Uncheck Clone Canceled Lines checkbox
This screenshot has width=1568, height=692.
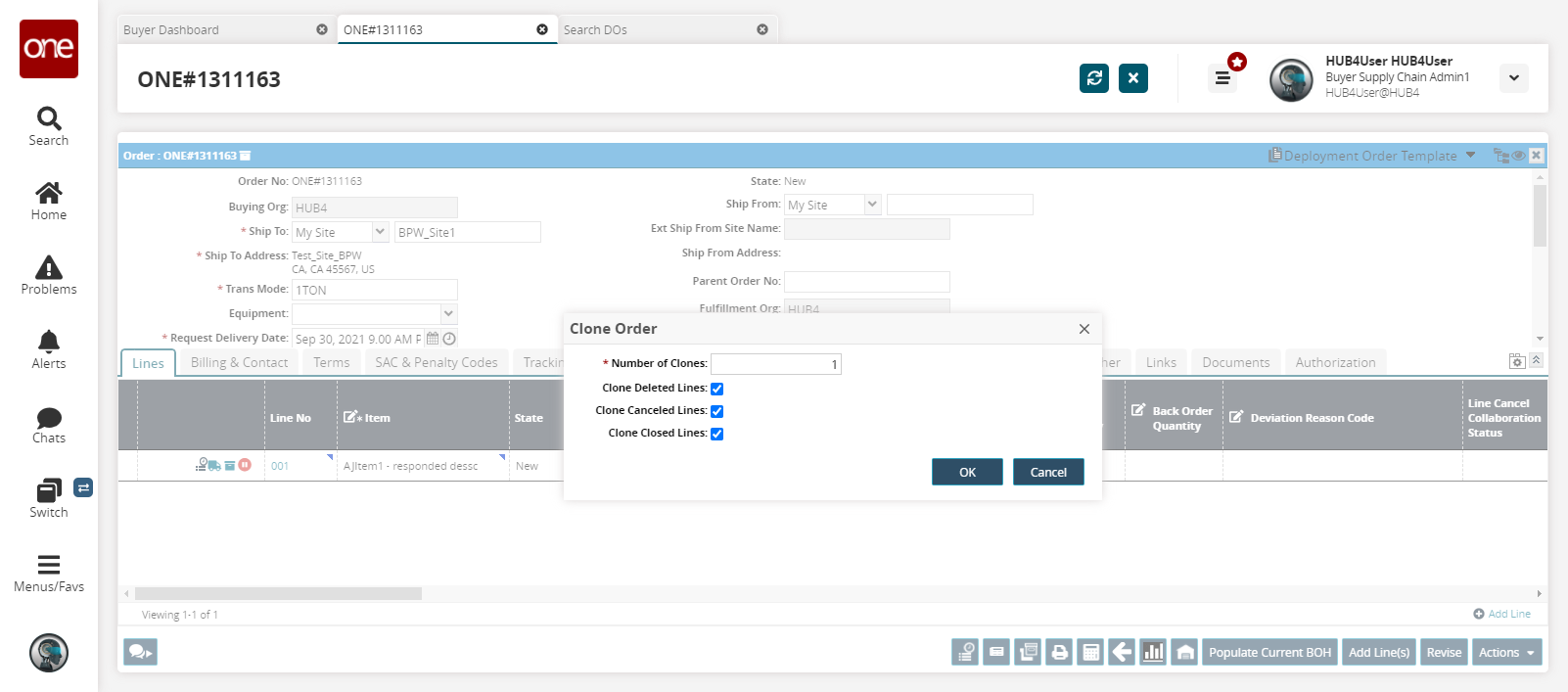click(716, 411)
